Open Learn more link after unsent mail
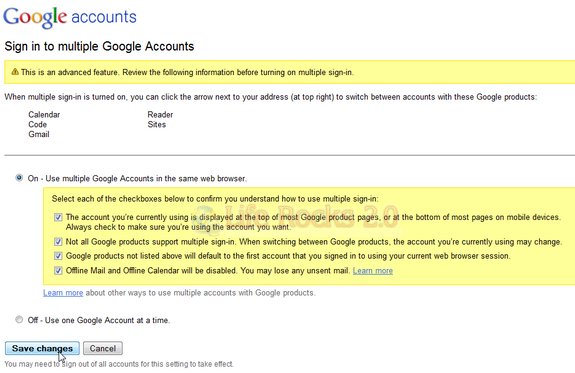Screen dimensions: 575x373 point(373,271)
